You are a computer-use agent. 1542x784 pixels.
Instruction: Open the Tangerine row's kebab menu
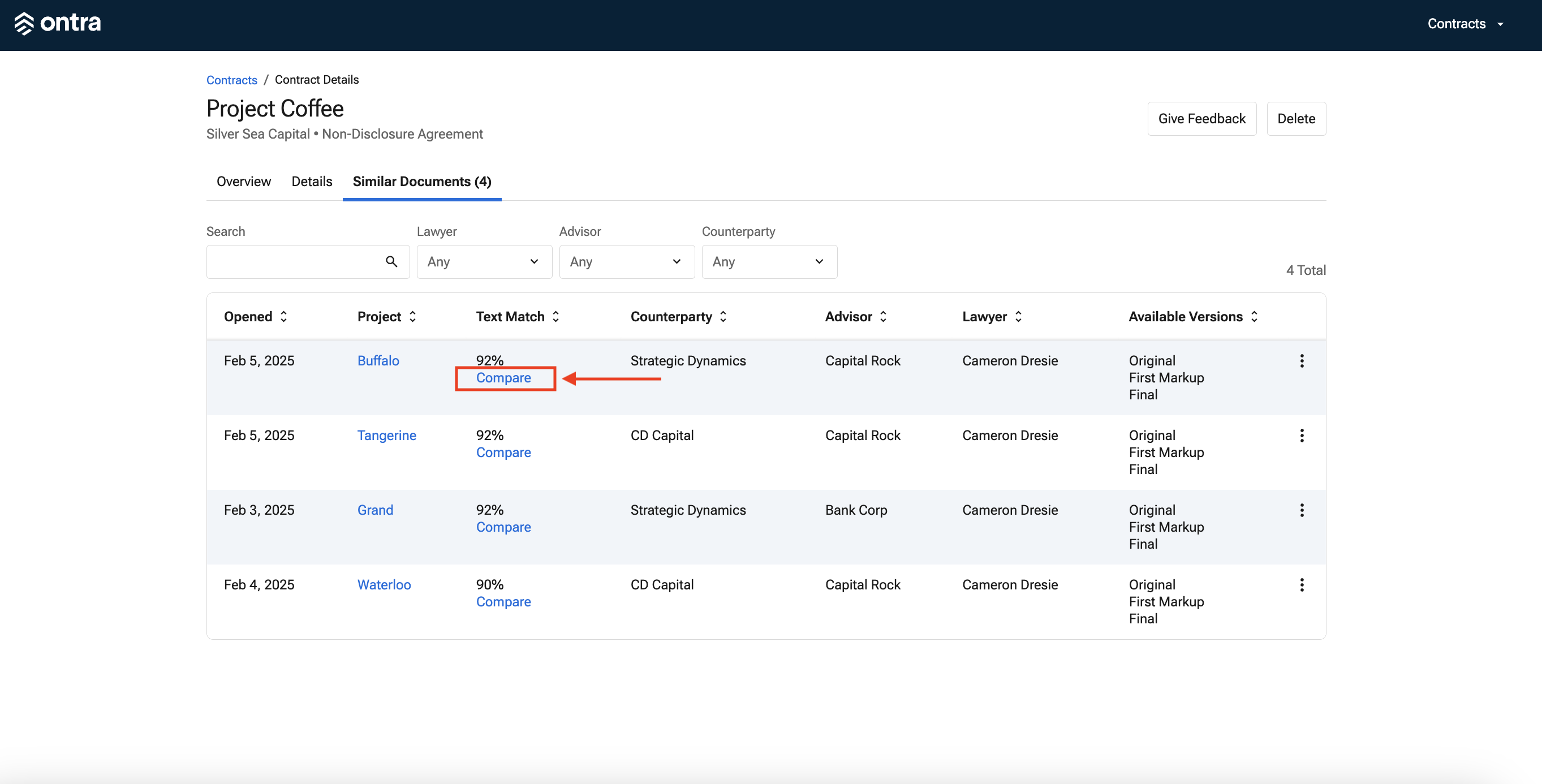[1302, 436]
